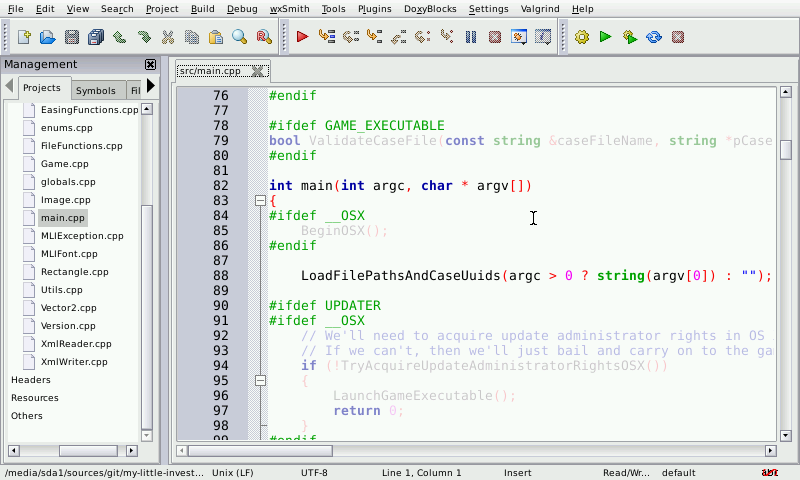The width and height of the screenshot is (800, 480).
Task: Open the wxSmith menu
Action: tap(289, 9)
